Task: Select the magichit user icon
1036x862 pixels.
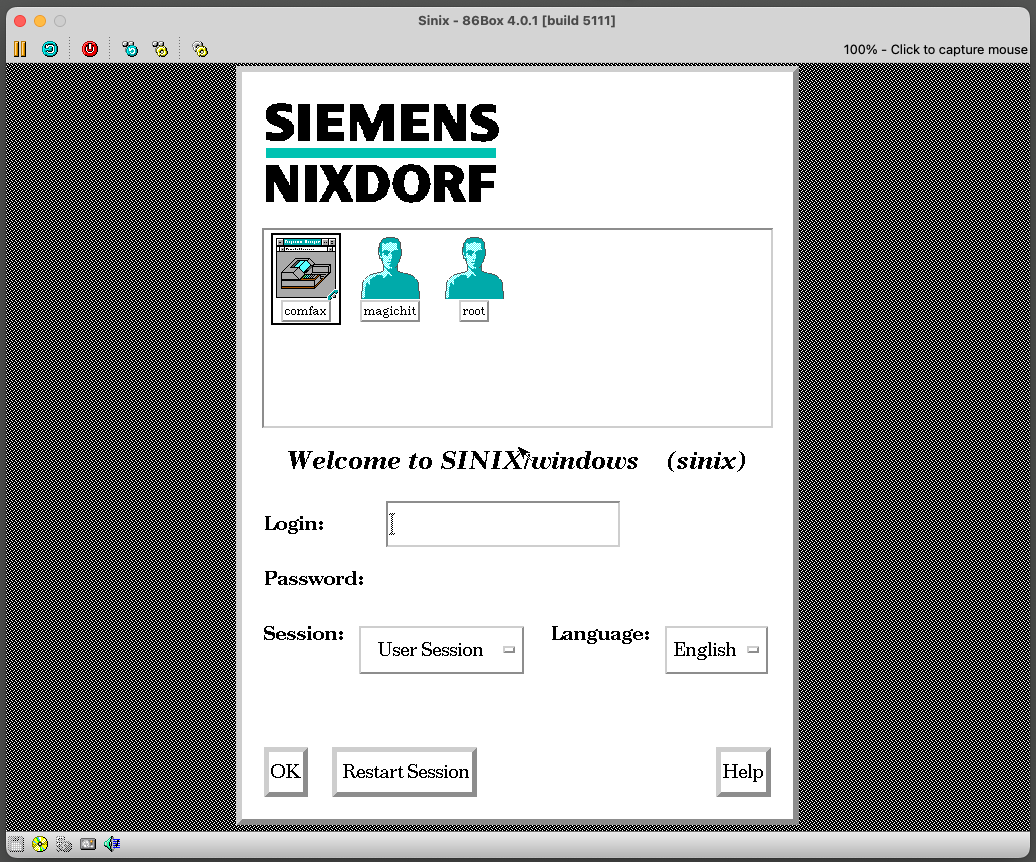Action: [x=390, y=278]
